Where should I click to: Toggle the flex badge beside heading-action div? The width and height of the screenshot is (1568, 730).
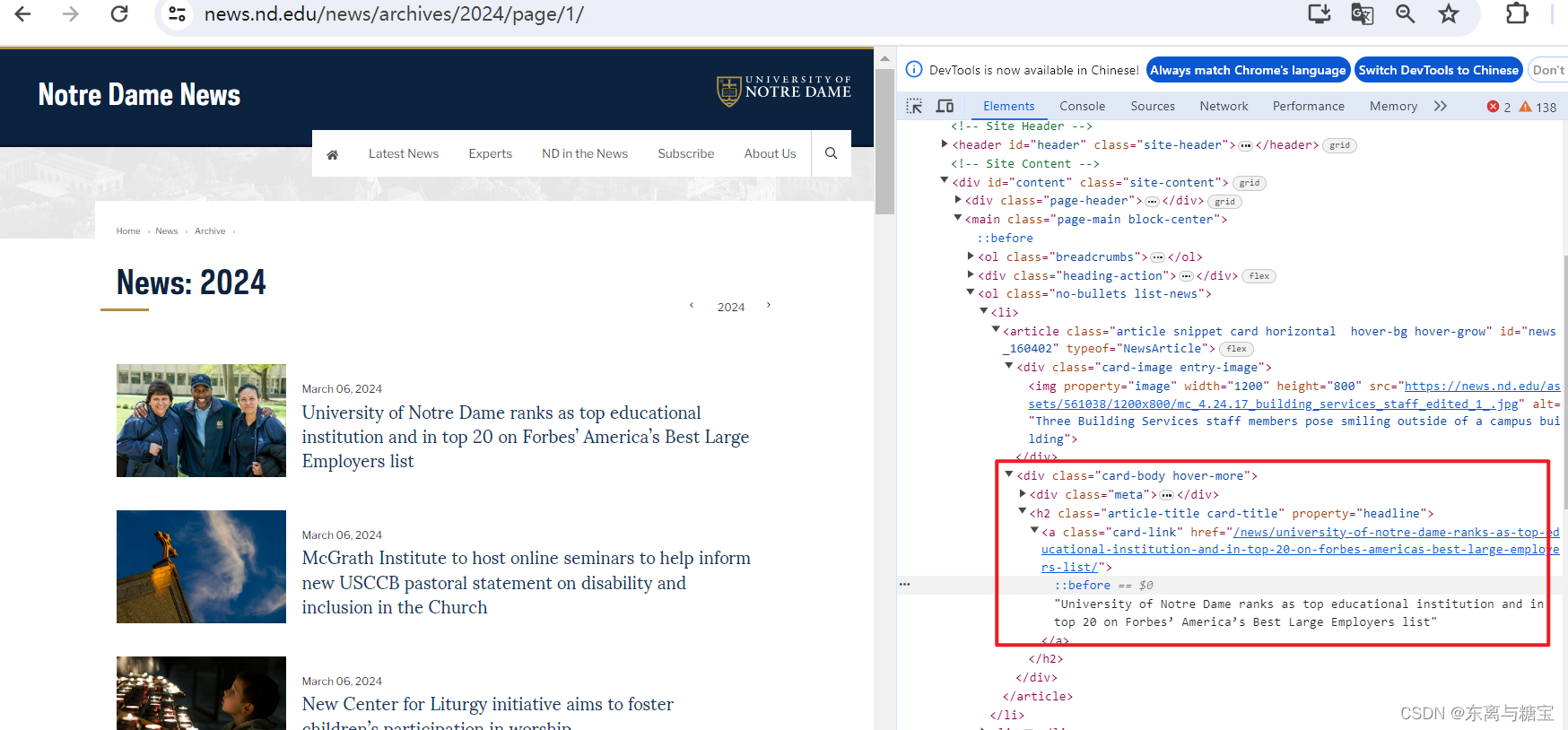point(1259,276)
